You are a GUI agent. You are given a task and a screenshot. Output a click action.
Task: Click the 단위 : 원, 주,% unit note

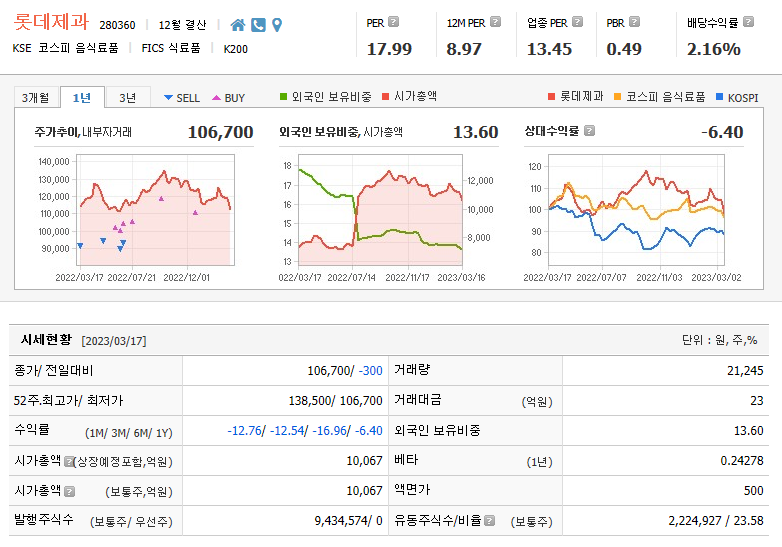coord(720,340)
